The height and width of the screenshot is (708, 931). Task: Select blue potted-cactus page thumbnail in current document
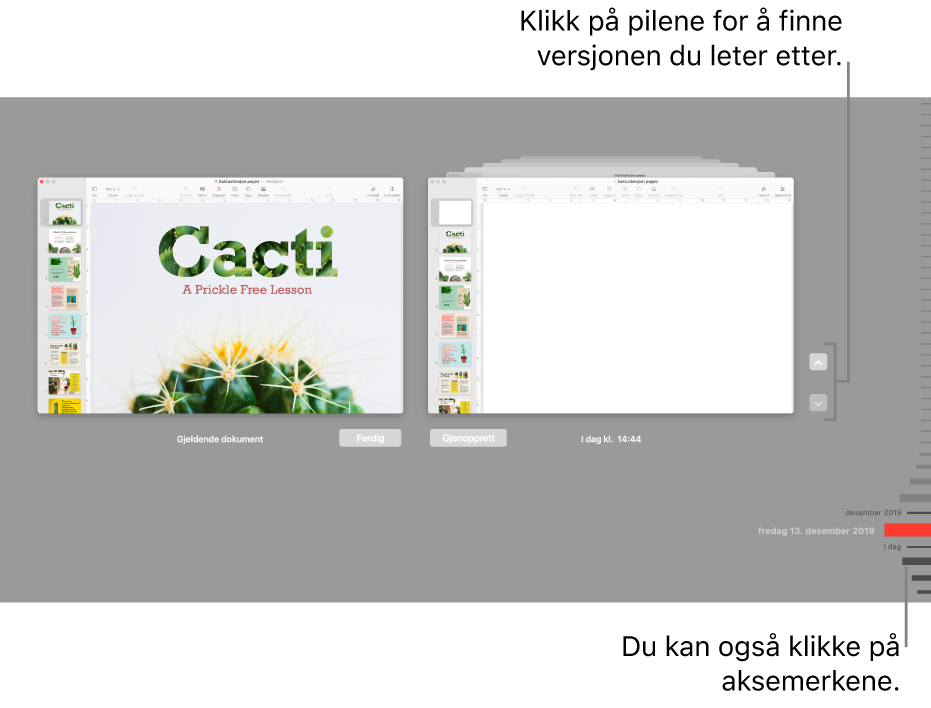tap(64, 325)
